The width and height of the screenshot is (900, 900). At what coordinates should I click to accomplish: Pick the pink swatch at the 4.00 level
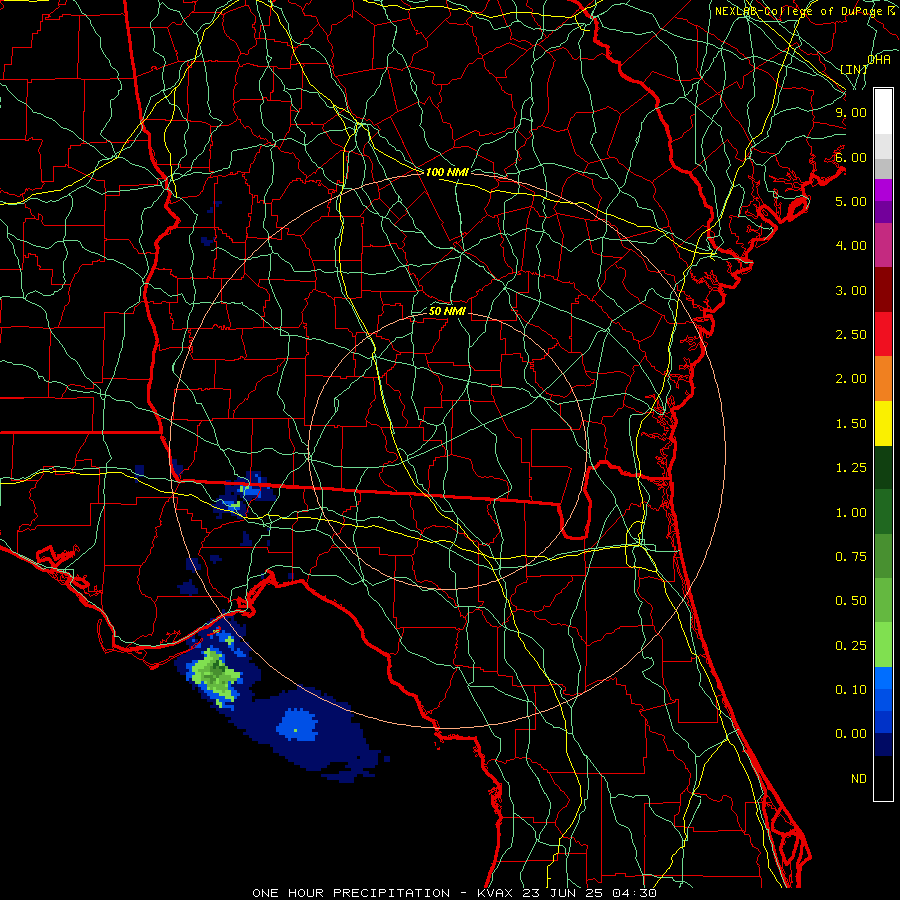point(883,245)
